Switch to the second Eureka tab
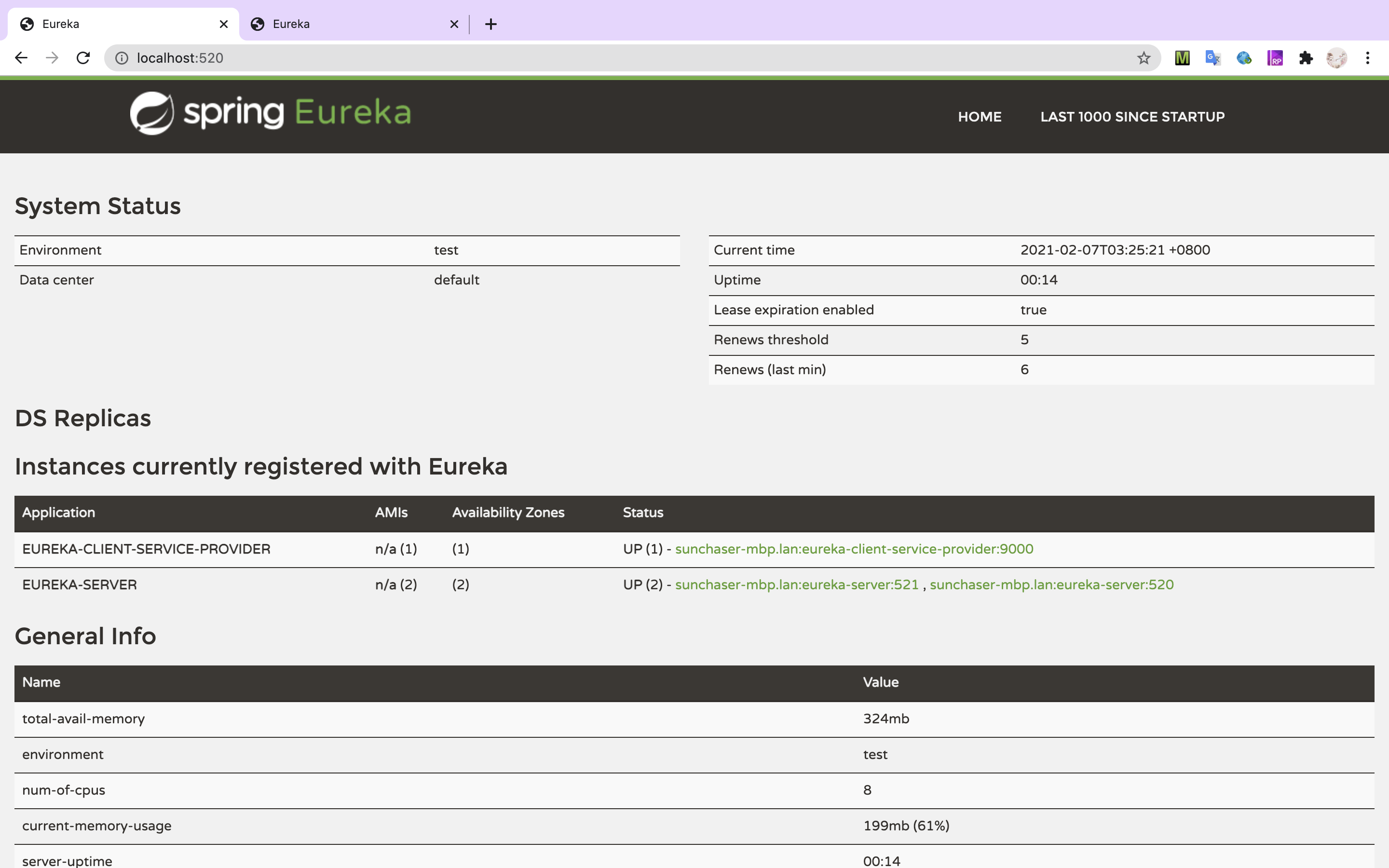1389x868 pixels. coord(354,24)
